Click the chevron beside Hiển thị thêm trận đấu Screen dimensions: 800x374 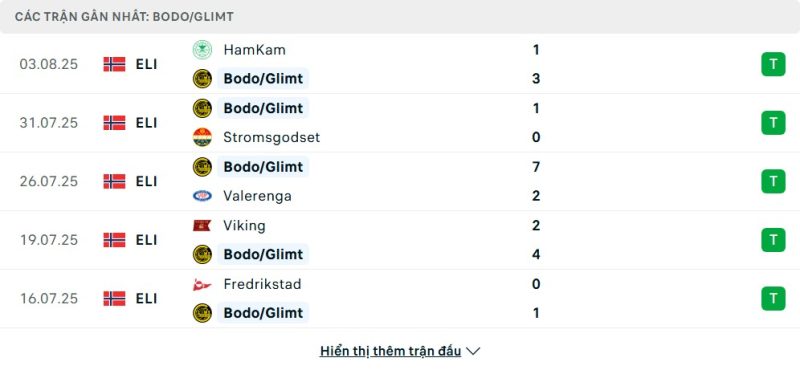473,352
